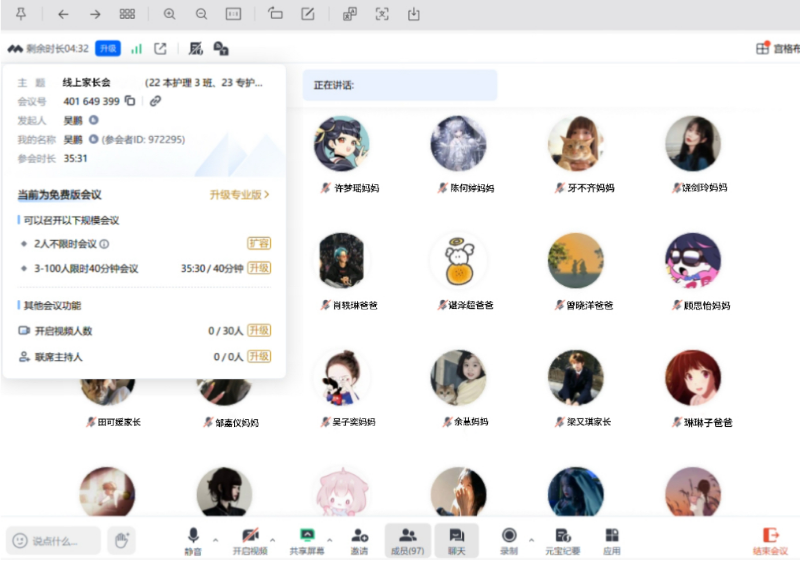The image size is (800, 561).
Task: Expand recording options arrow beside 录制
Action: tap(532, 539)
